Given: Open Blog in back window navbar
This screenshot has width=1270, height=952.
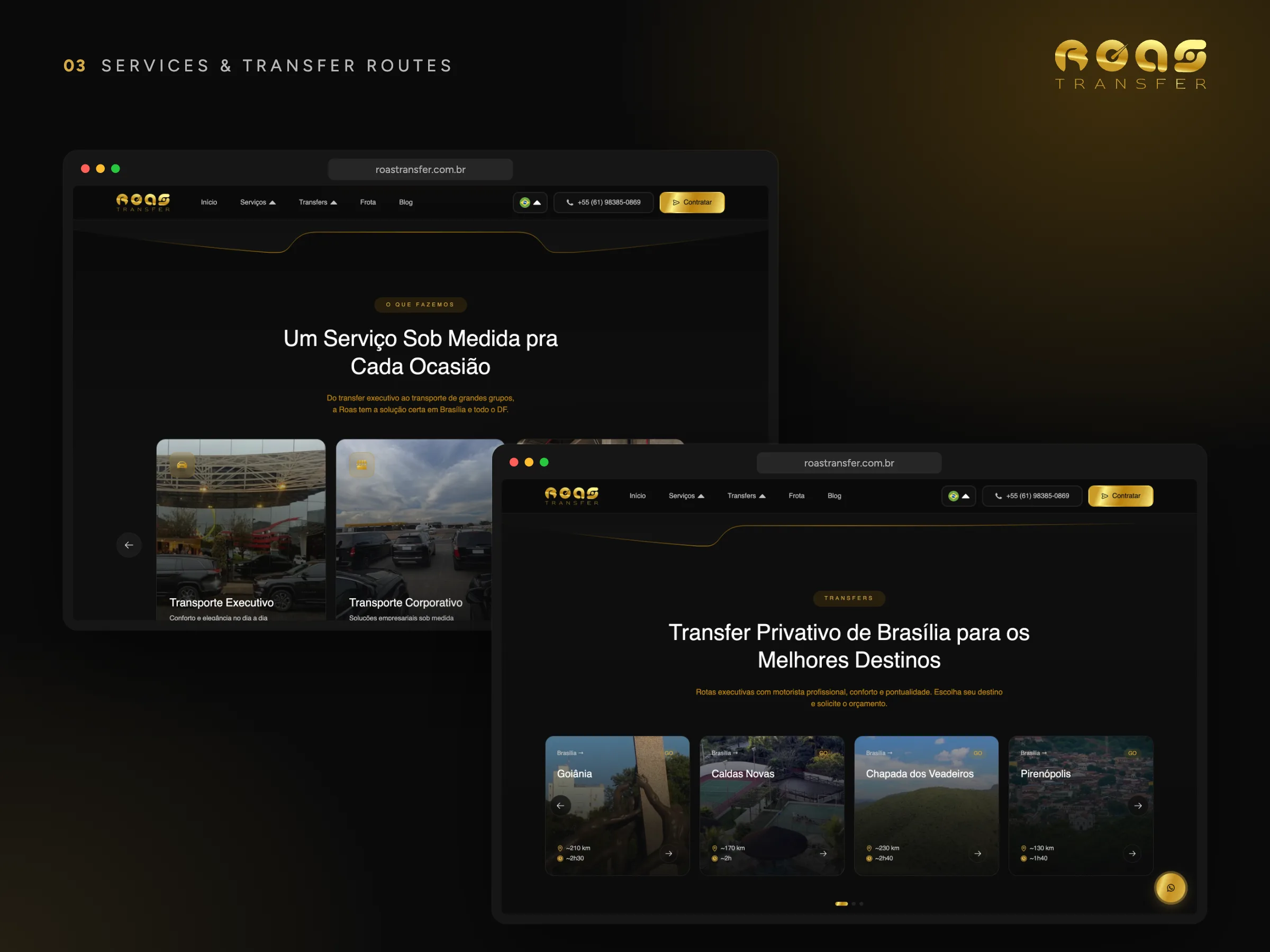Looking at the screenshot, I should 406,202.
